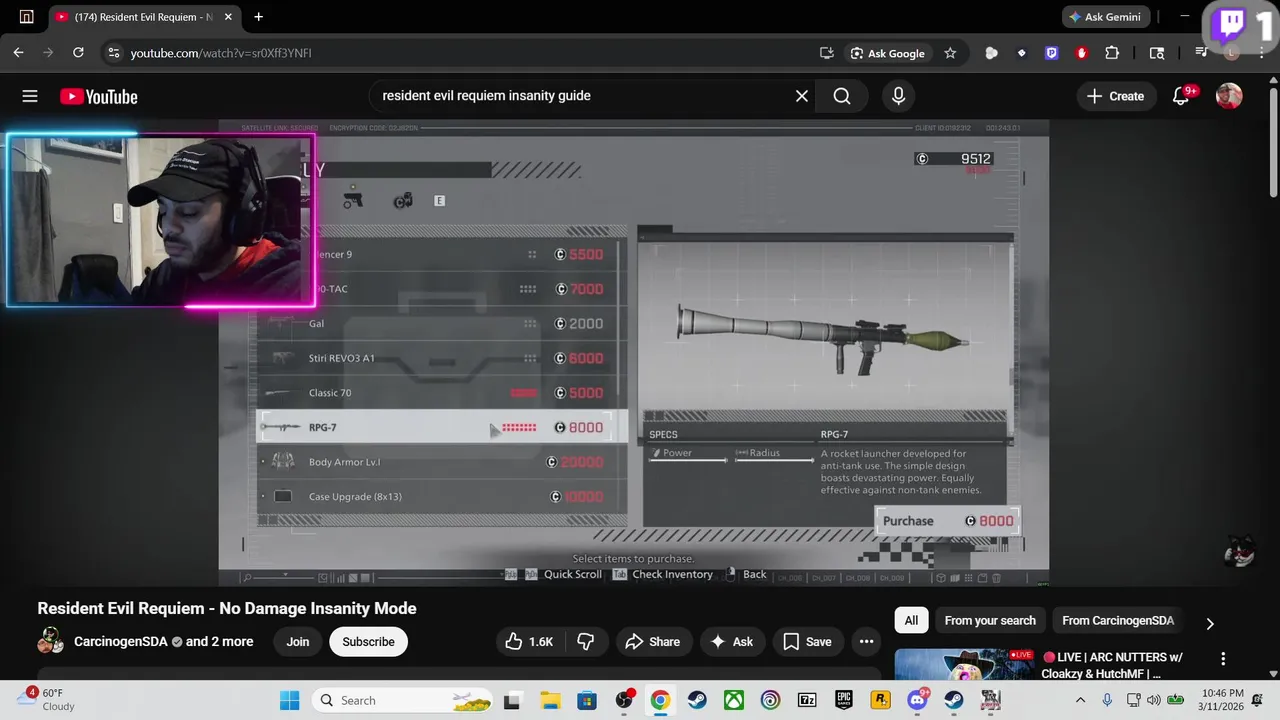Viewport: 1280px width, 720px height.
Task: Go back with the browser back arrow
Action: [18, 53]
